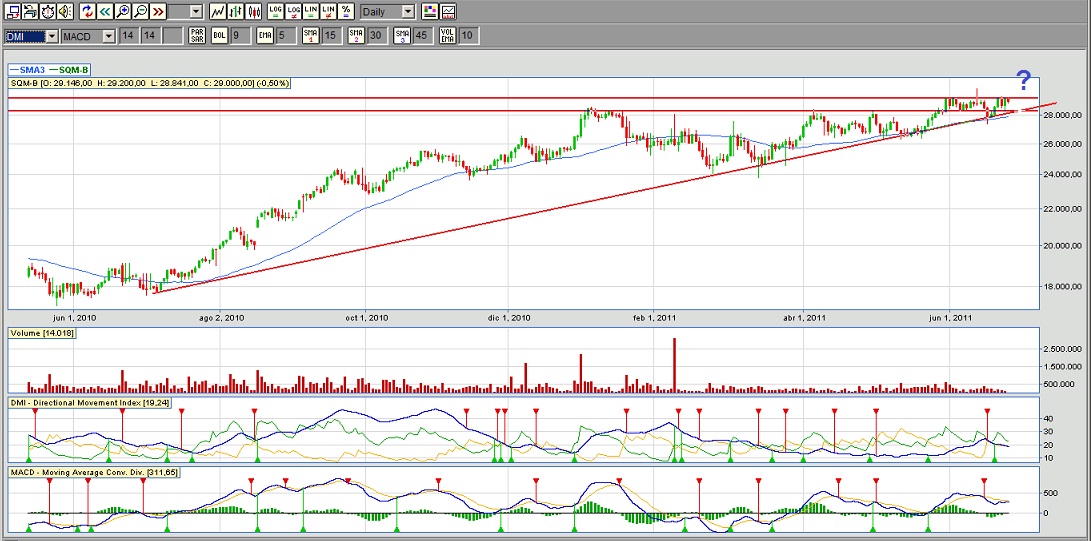Toggle the SMA 3 moving average
Image resolution: width=1091 pixels, height=541 pixels.
[x=402, y=36]
